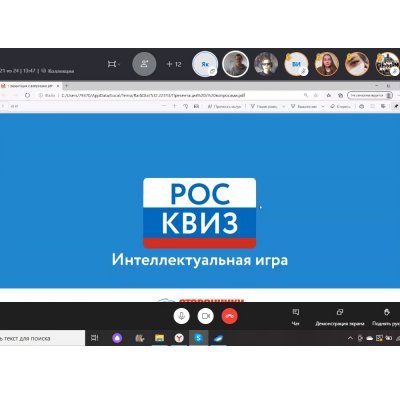Select the Як participant avatar
The width and height of the screenshot is (400, 400).
205,64
